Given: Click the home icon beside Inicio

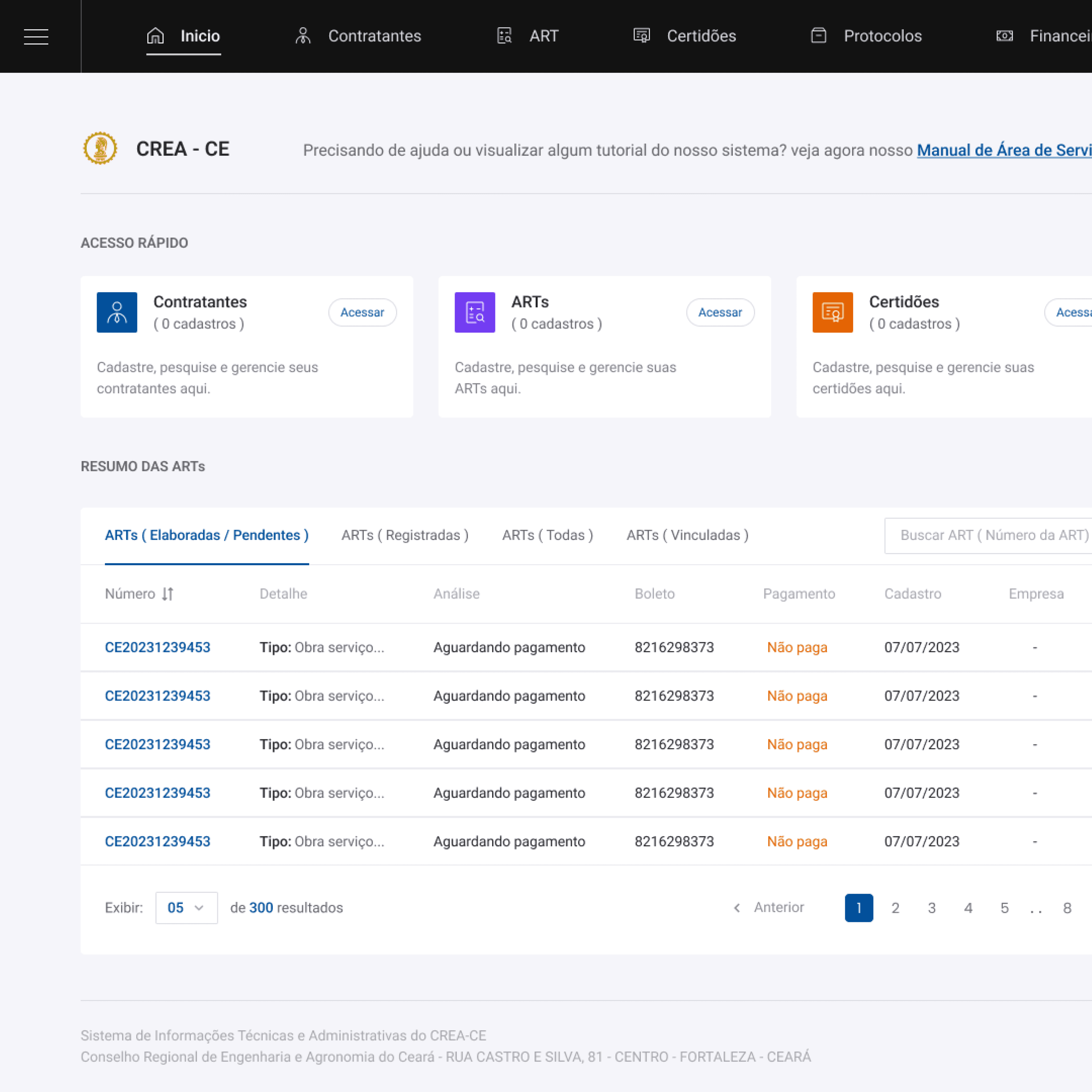Looking at the screenshot, I should tap(156, 36).
